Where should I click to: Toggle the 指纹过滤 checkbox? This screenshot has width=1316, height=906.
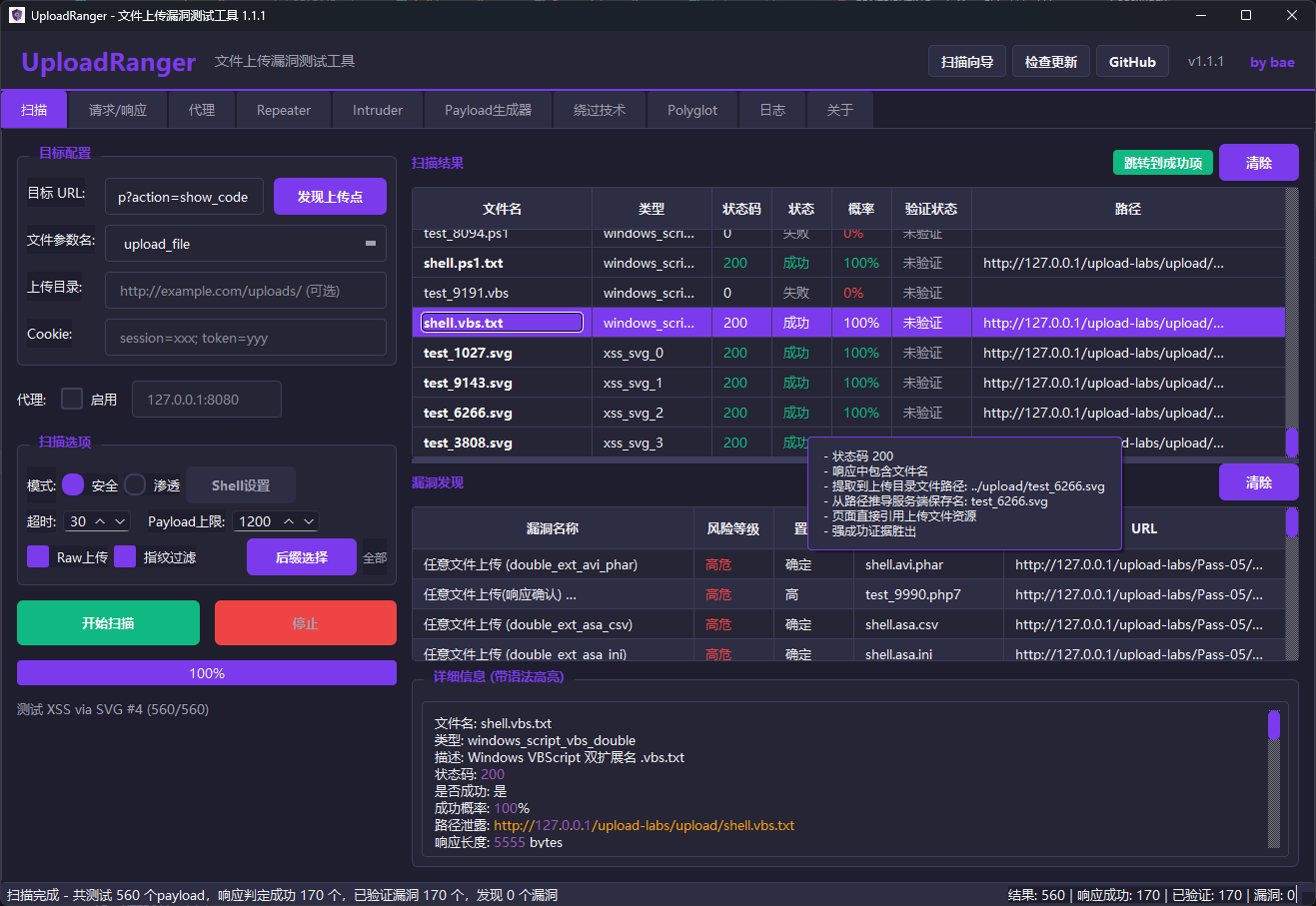(125, 556)
